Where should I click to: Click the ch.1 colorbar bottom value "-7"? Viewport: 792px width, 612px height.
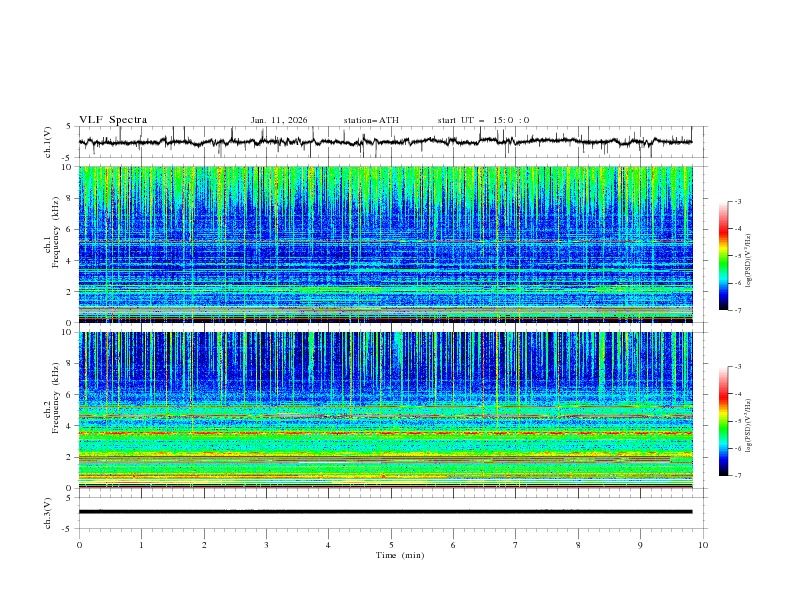[x=738, y=311]
